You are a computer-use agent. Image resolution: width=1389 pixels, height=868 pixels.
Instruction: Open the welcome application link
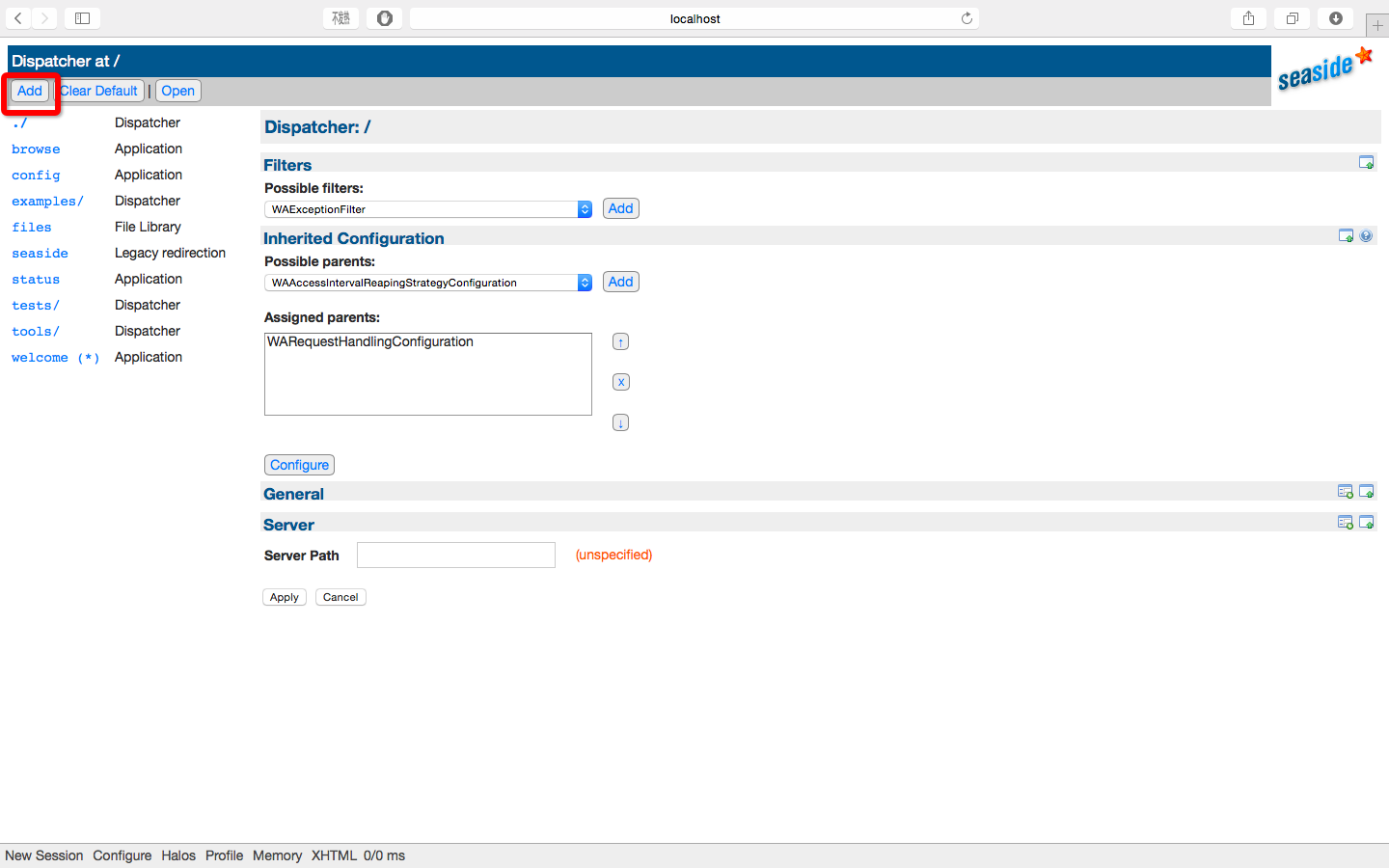click(40, 358)
